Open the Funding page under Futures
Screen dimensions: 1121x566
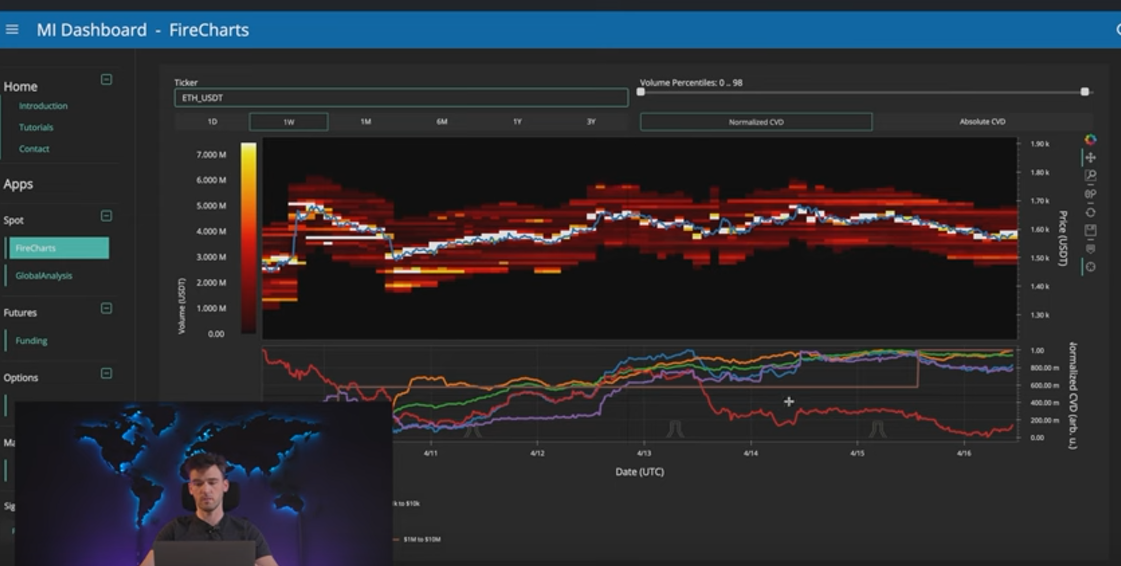pyautogui.click(x=31, y=341)
